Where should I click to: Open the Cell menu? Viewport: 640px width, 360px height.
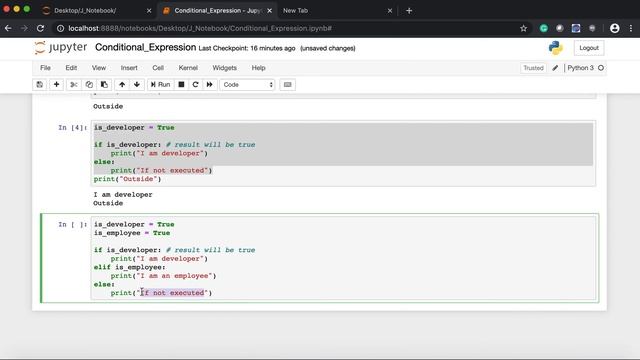coord(158,68)
